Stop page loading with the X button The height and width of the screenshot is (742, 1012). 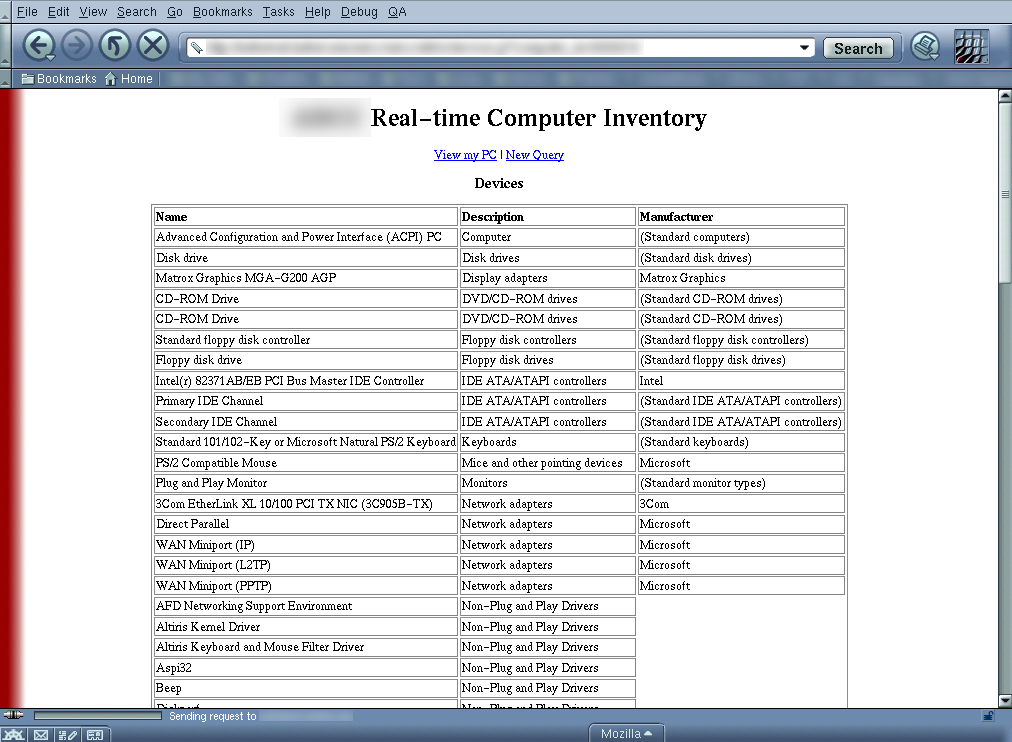pyautogui.click(x=153, y=46)
